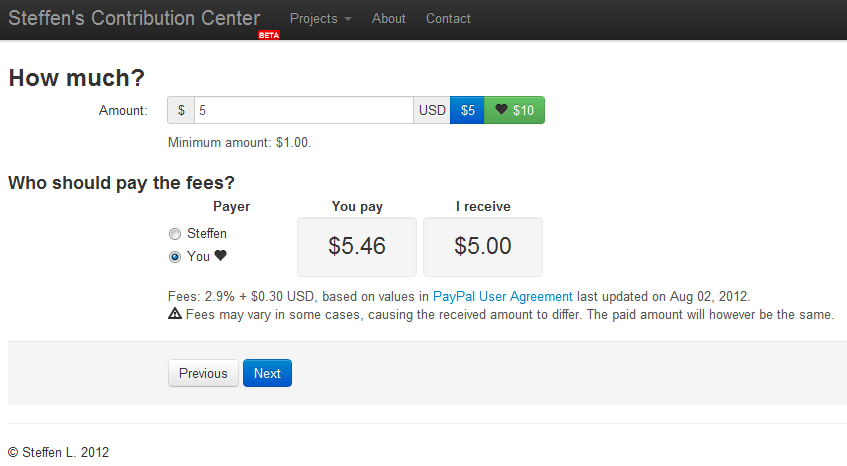Go back with the Previous button
847x466 pixels.
coord(203,373)
